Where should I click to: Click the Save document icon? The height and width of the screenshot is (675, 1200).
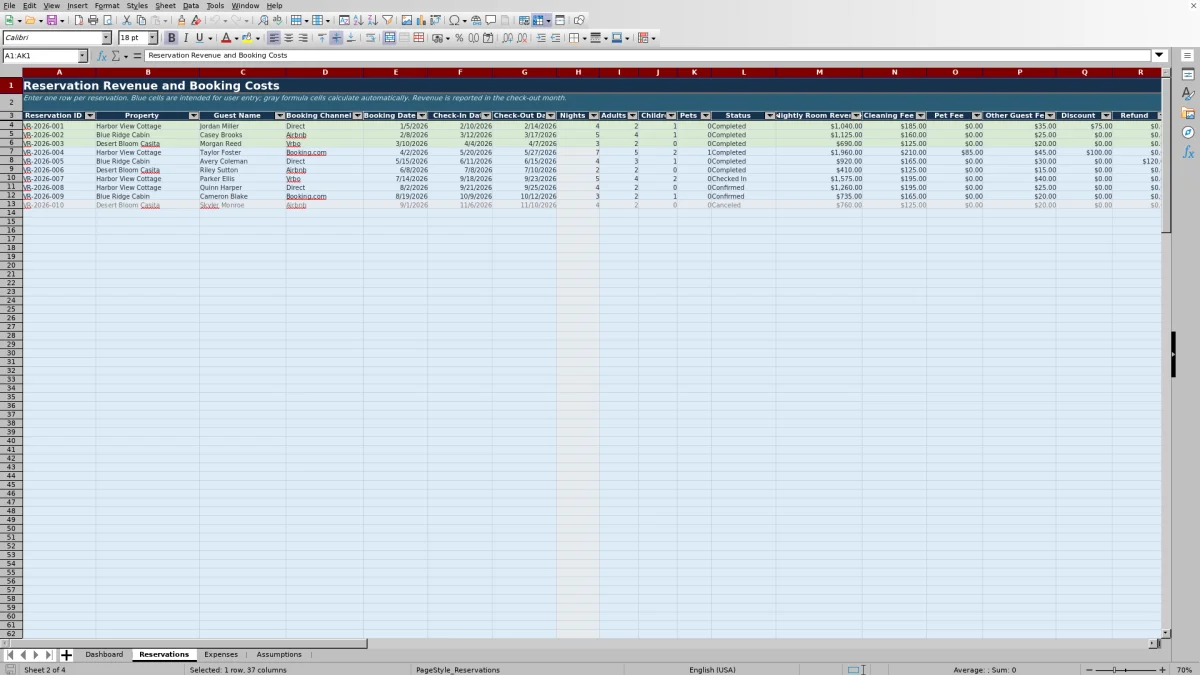click(x=50, y=20)
